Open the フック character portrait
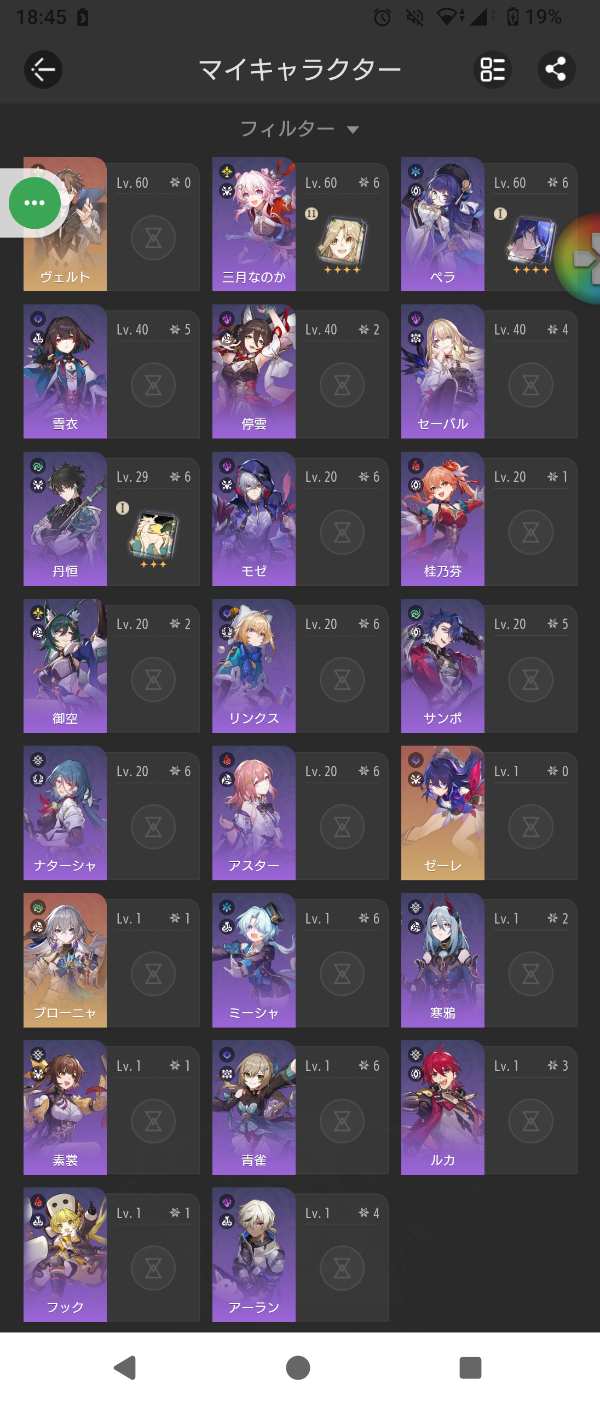600x1401 pixels. [x=65, y=1255]
